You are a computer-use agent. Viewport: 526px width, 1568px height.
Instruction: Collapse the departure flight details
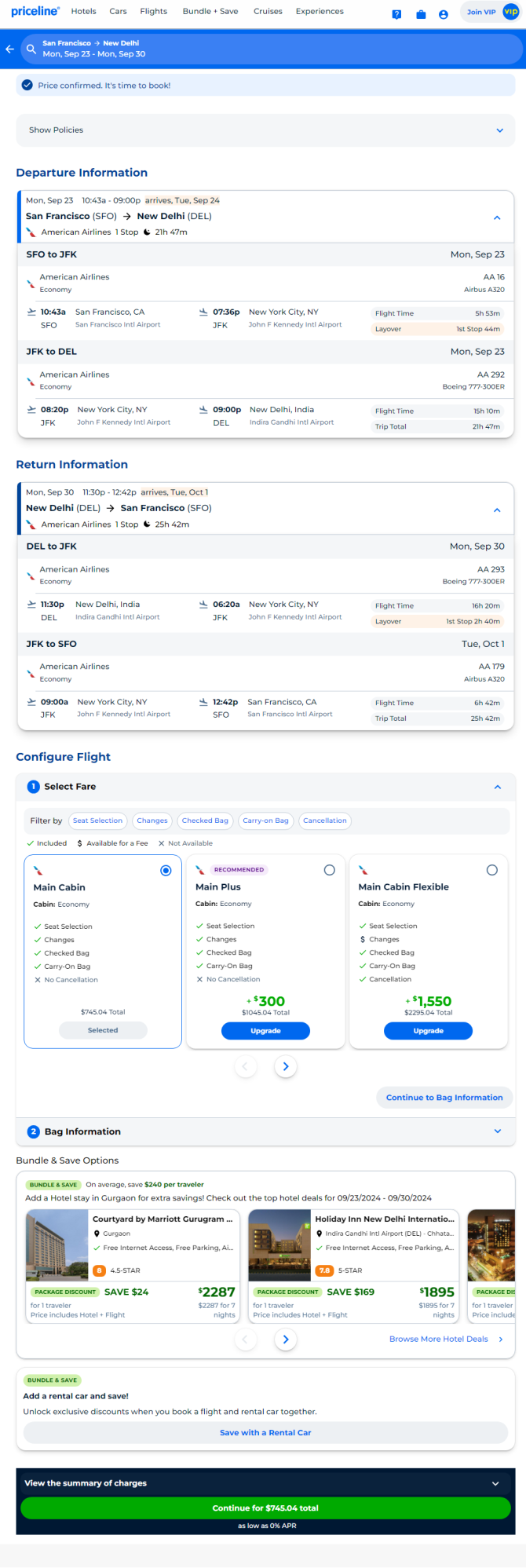(x=497, y=217)
